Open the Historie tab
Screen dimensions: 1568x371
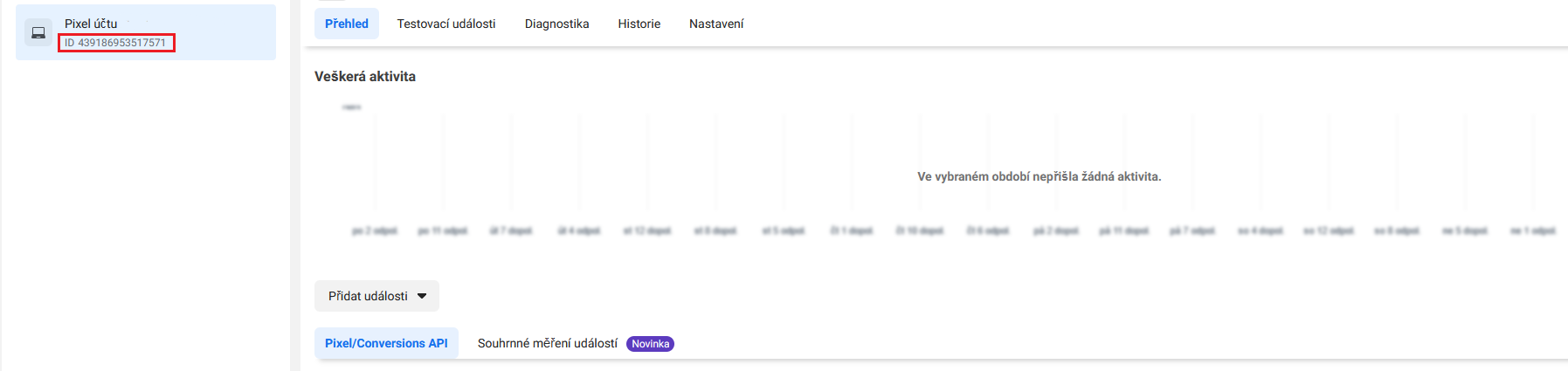click(639, 24)
